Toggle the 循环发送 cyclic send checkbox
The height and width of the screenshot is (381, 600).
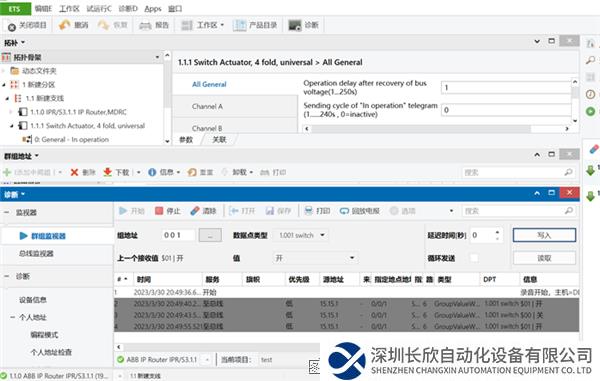pyautogui.click(x=474, y=258)
